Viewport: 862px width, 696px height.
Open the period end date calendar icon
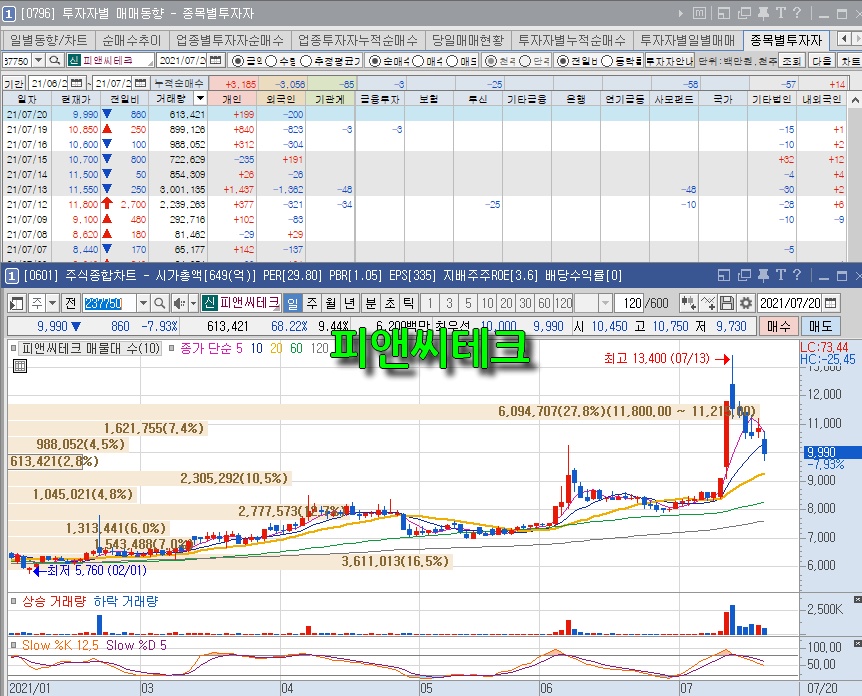[x=141, y=83]
